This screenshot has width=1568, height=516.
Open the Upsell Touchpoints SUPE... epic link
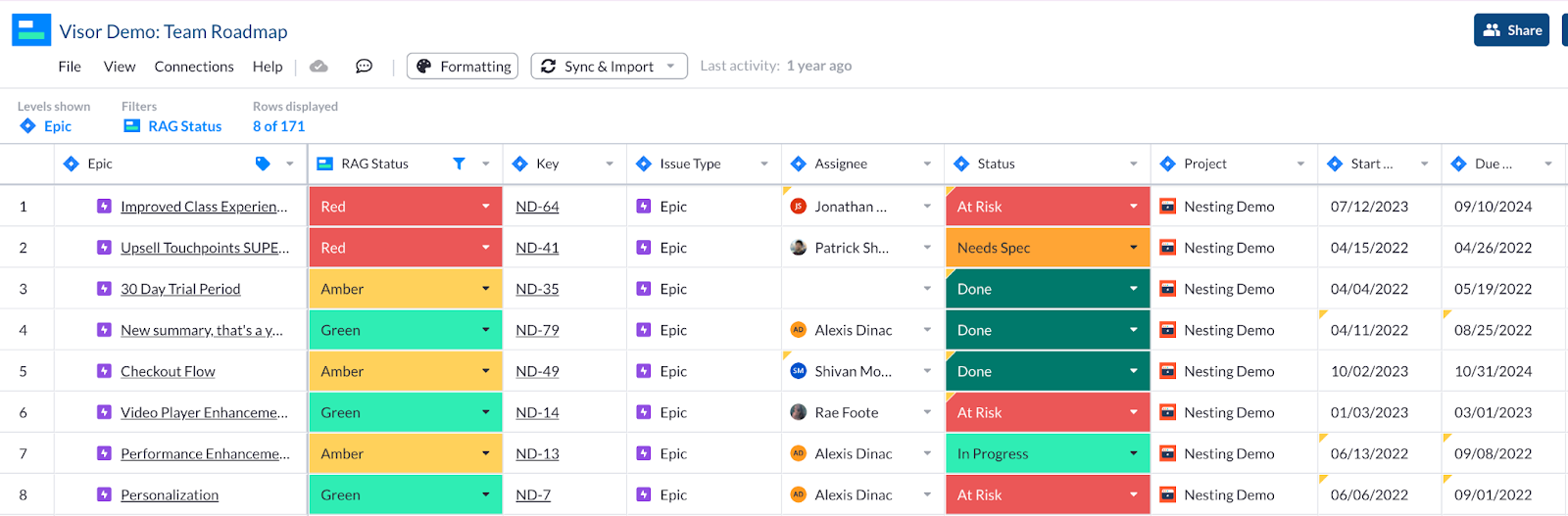[205, 248]
